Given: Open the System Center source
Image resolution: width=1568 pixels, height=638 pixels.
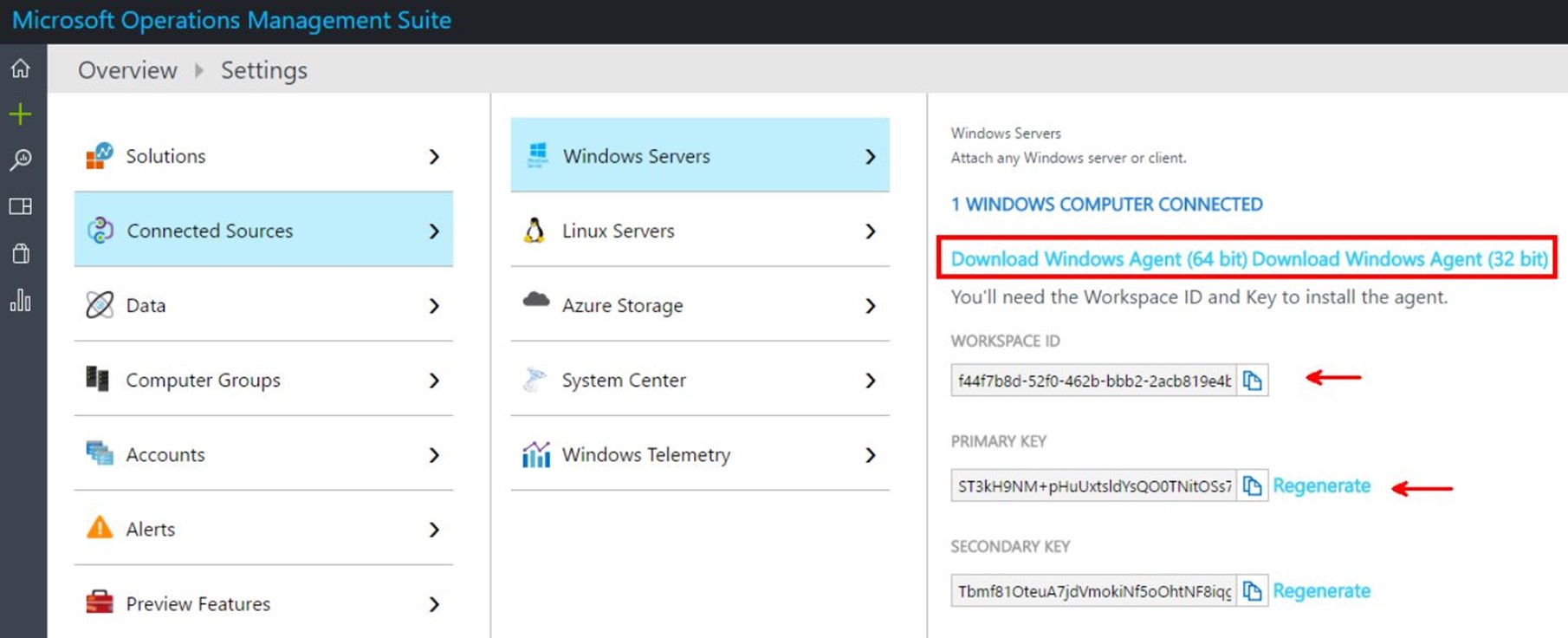Looking at the screenshot, I should pyautogui.click(x=700, y=379).
